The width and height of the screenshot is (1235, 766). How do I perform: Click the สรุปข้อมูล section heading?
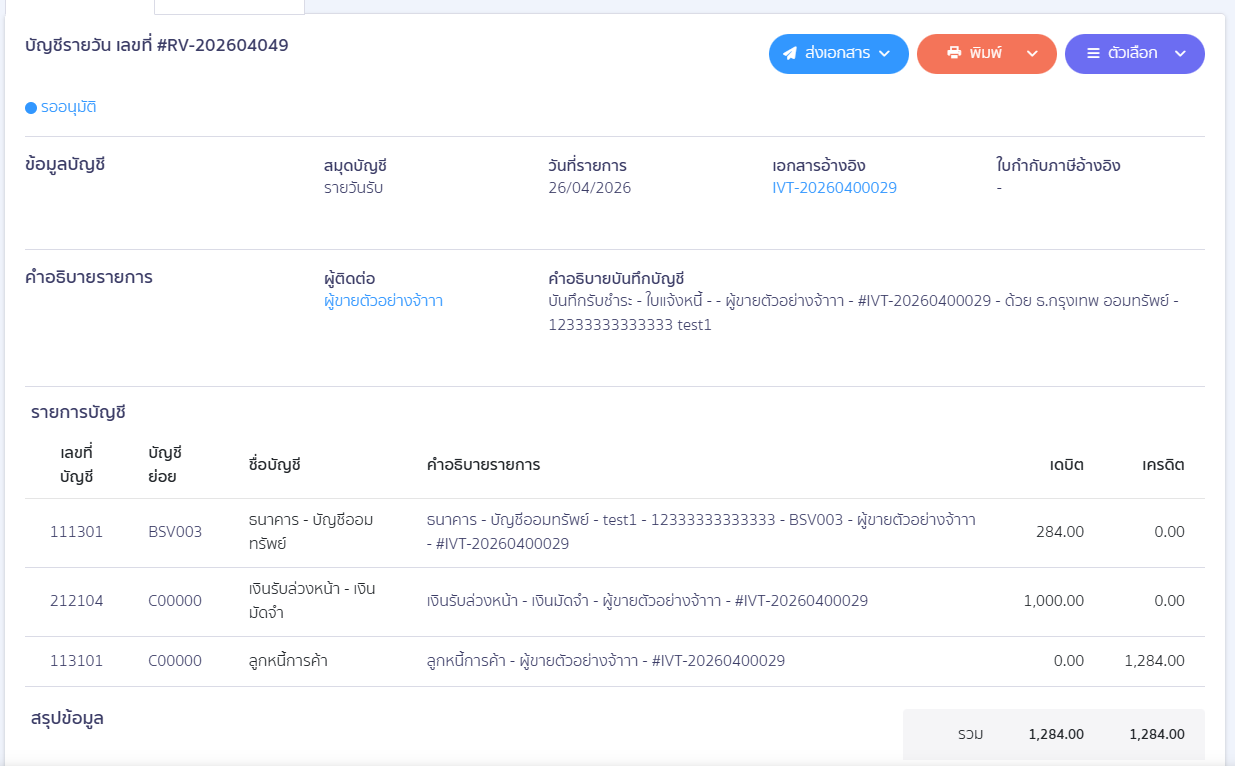(67, 718)
